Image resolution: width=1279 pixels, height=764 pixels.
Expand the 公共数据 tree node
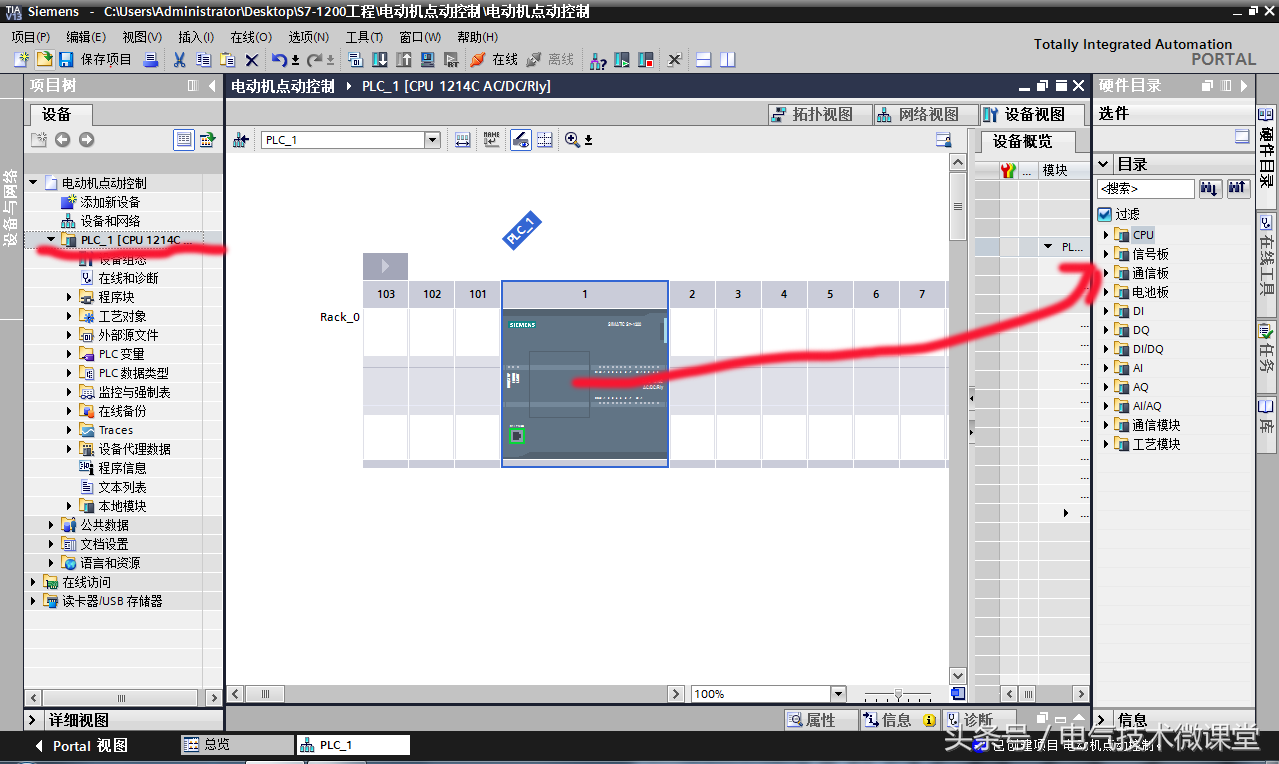[x=52, y=525]
